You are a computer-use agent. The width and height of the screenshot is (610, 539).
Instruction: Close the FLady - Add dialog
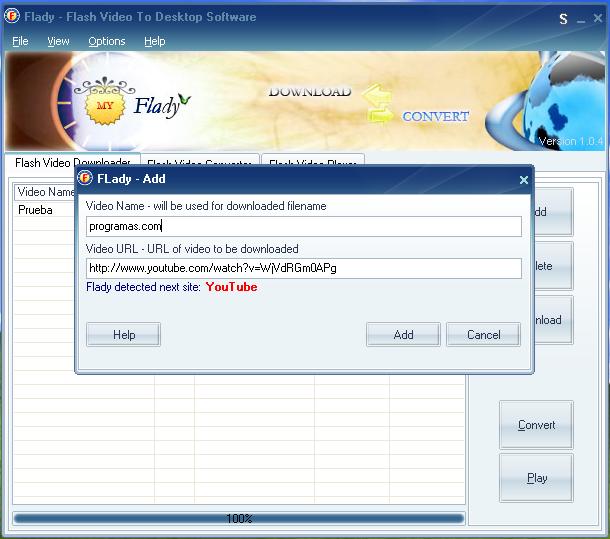(x=524, y=180)
